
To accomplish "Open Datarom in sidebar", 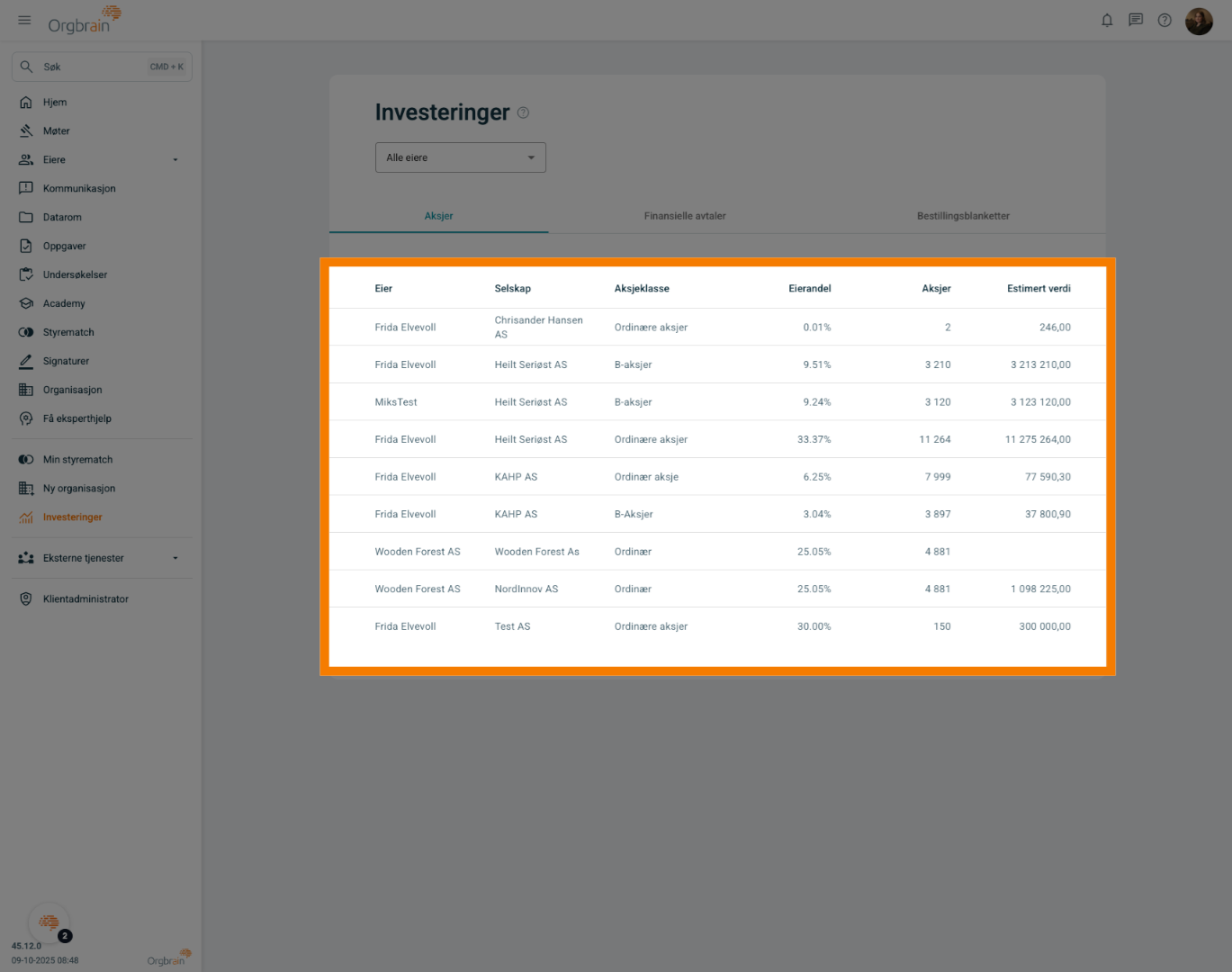I will (62, 218).
